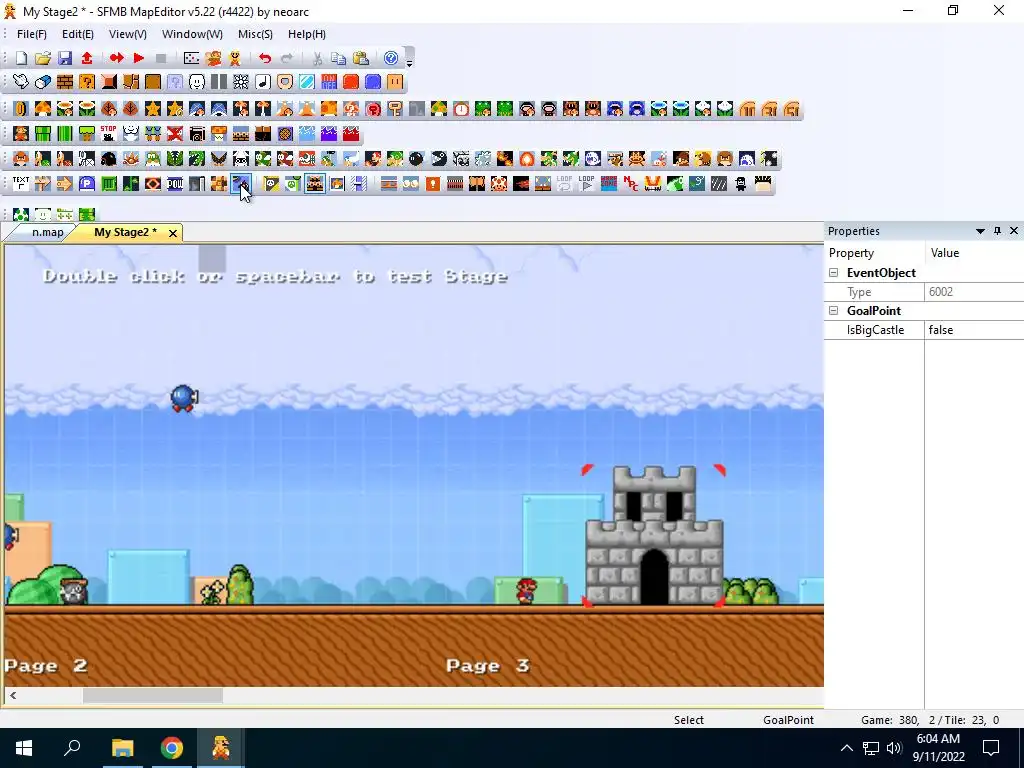Image resolution: width=1024 pixels, height=768 pixels.
Task: Open an existing map file
Action: pos(43,58)
